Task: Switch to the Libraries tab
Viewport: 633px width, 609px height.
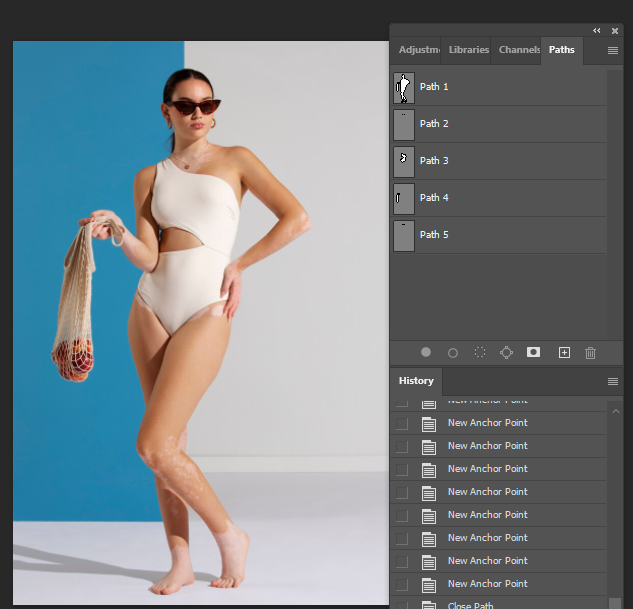Action: pyautogui.click(x=465, y=50)
